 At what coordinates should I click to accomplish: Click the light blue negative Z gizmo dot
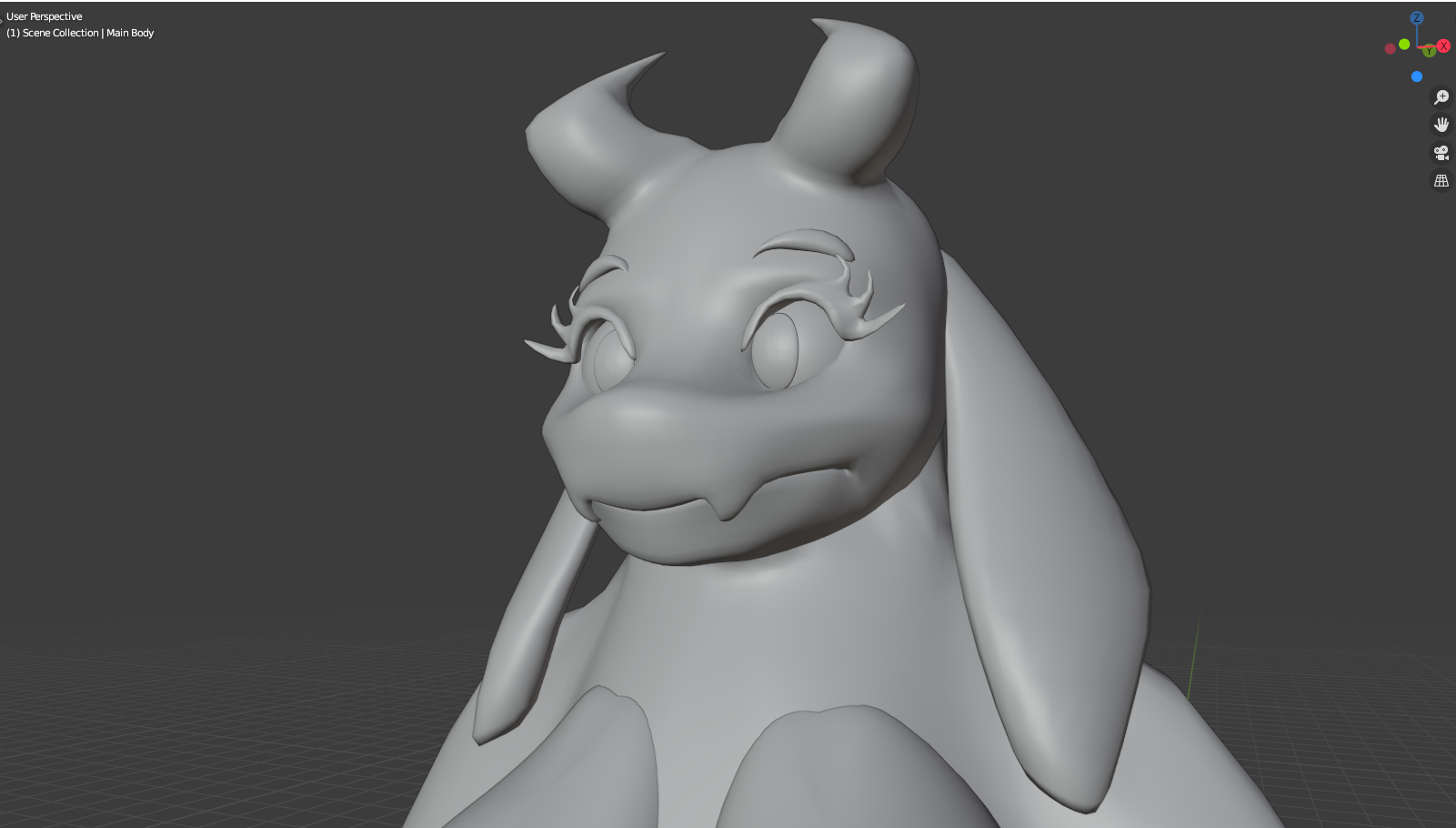click(1416, 76)
